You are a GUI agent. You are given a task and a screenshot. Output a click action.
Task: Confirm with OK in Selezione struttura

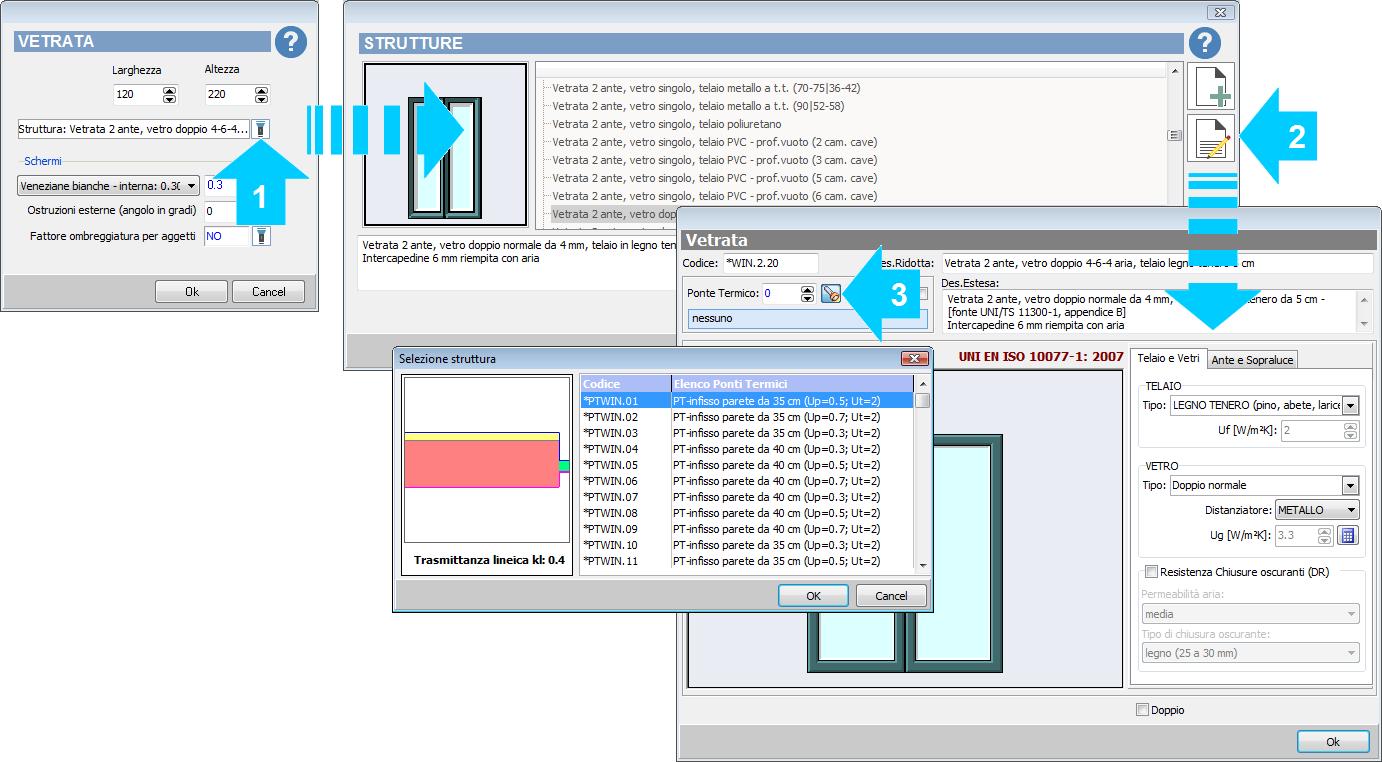[x=813, y=595]
